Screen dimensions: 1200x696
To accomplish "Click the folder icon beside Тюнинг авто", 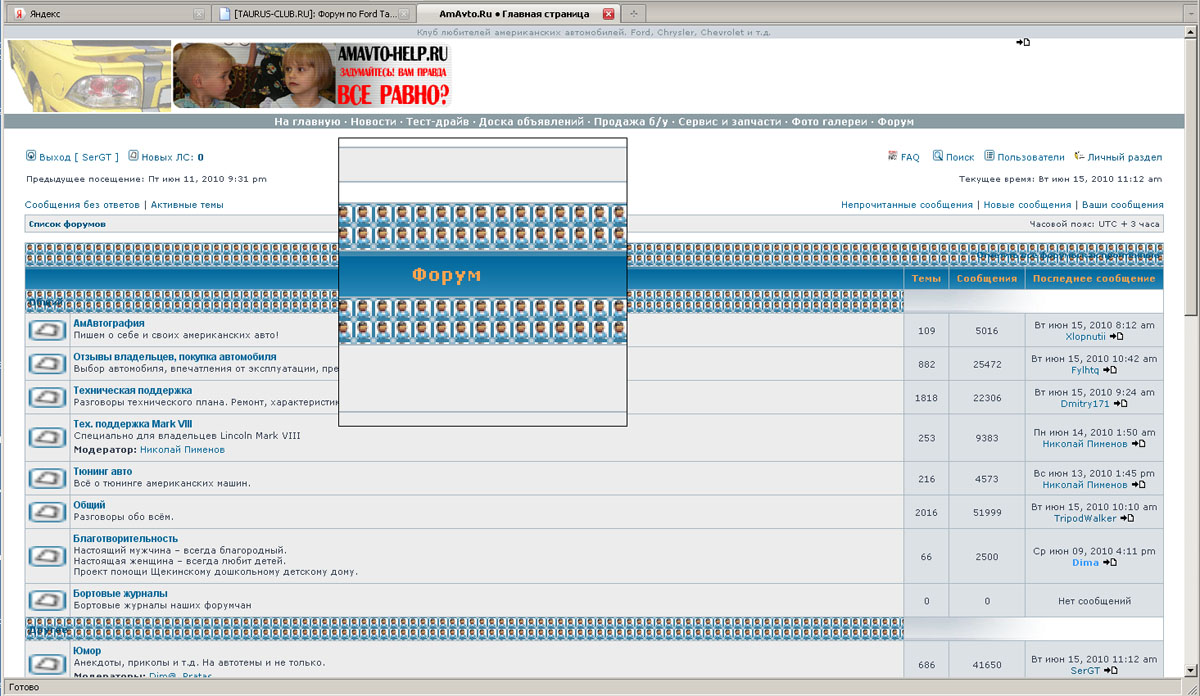I will [47, 478].
